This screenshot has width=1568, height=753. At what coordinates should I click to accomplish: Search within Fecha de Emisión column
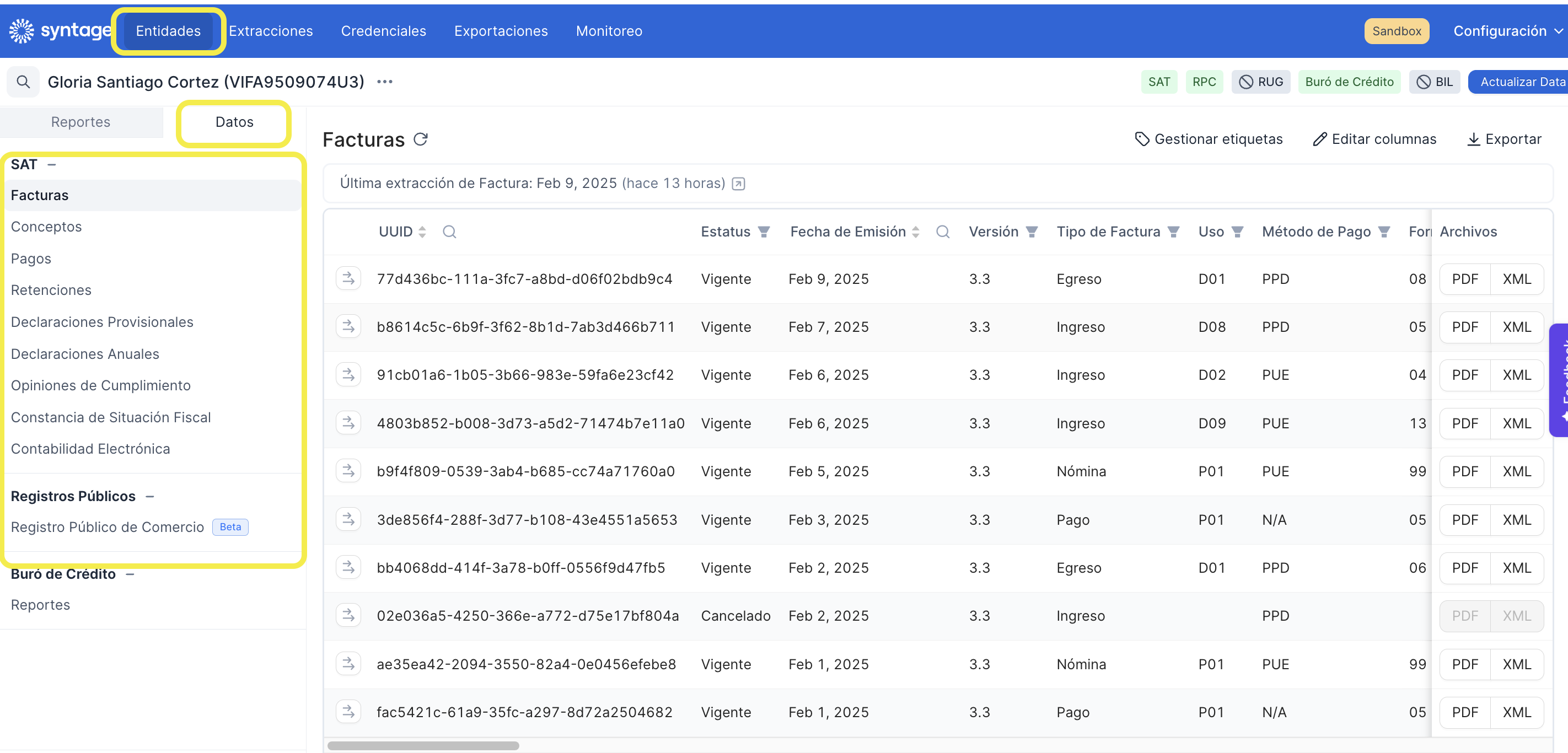[x=943, y=232]
